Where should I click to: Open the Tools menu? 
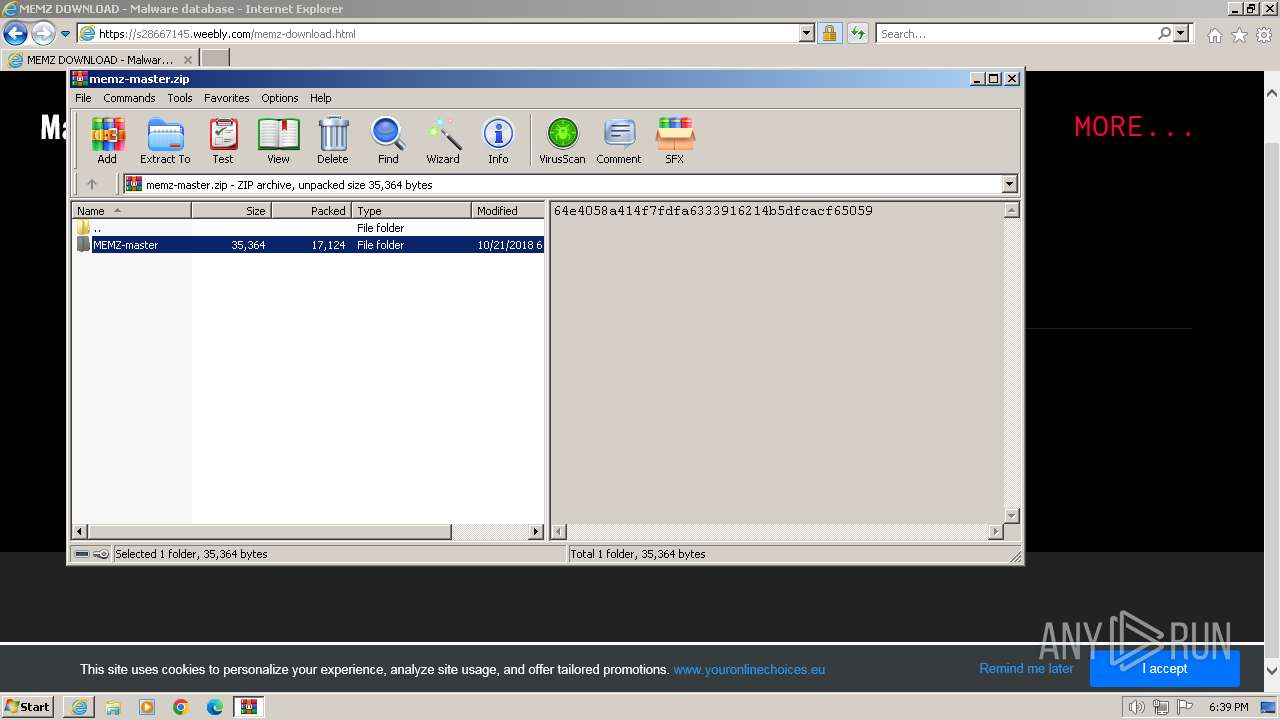(180, 98)
